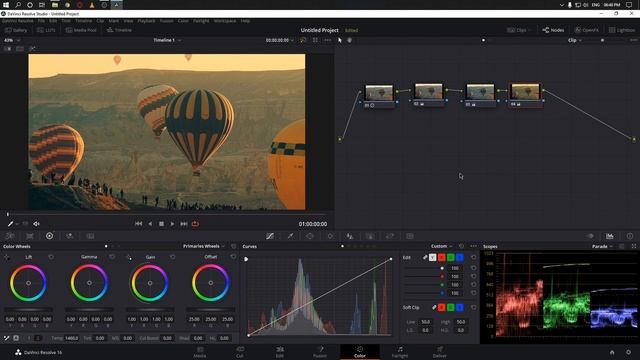Open the Media Pool panel
The height and width of the screenshot is (360, 640).
[81, 30]
